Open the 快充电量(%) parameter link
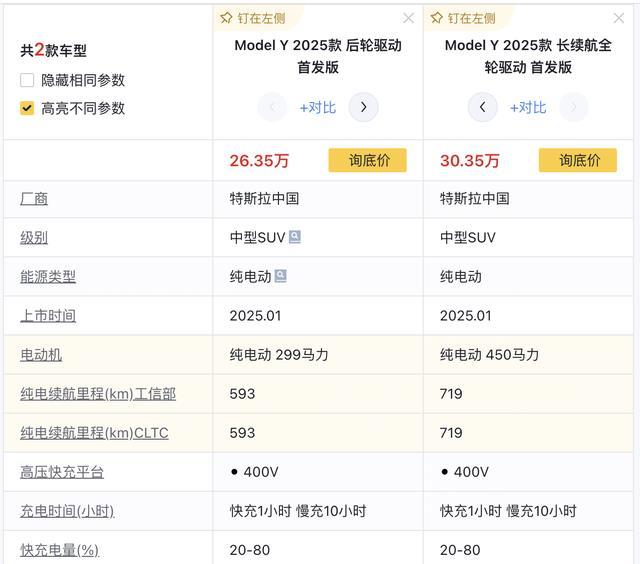The image size is (640, 564). (60, 550)
